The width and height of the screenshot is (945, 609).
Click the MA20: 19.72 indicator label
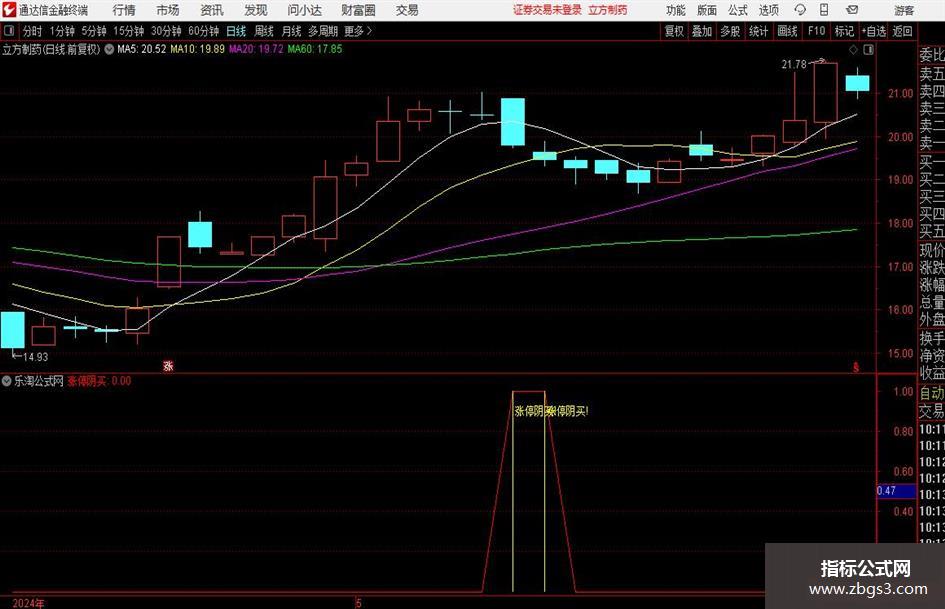[x=256, y=49]
